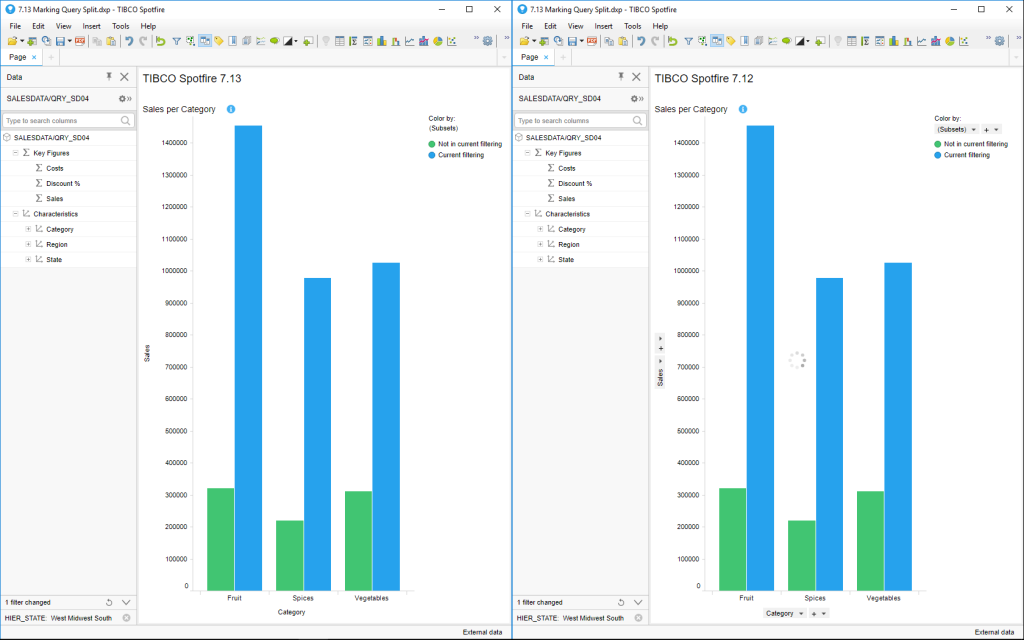Click the Save icon in 7.13 window

[60, 40]
